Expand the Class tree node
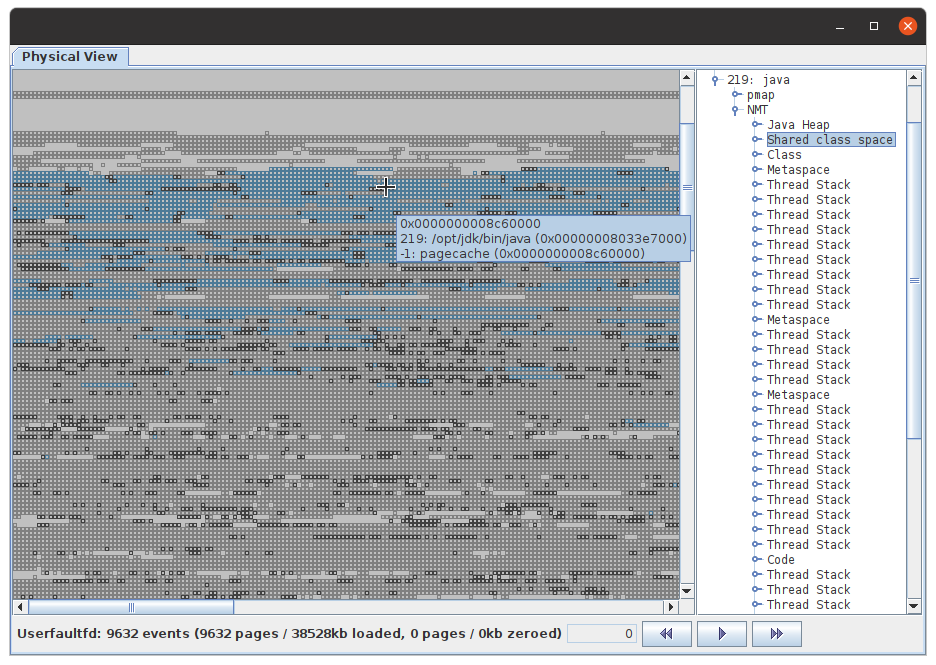The width and height of the screenshot is (936, 665). [756, 155]
